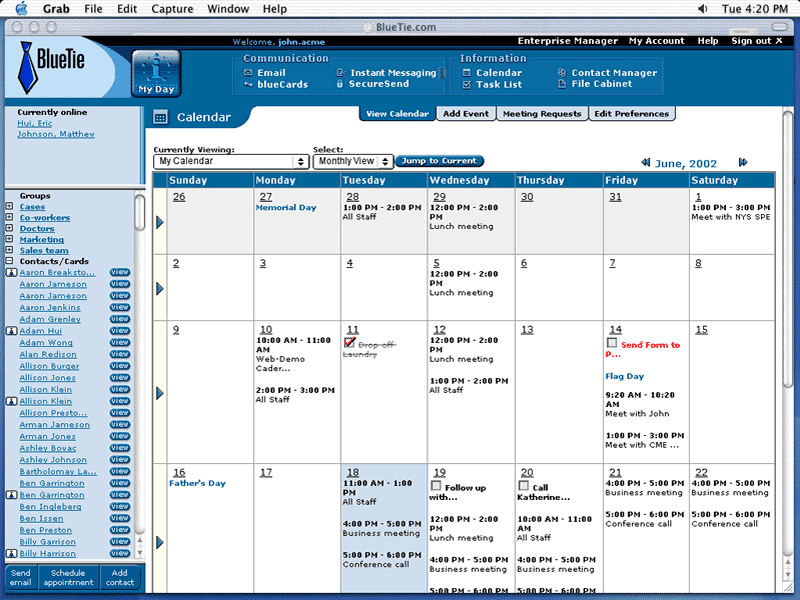Click the card icon beside Billy Harrison
The height and width of the screenshot is (600, 800).
click(11, 554)
